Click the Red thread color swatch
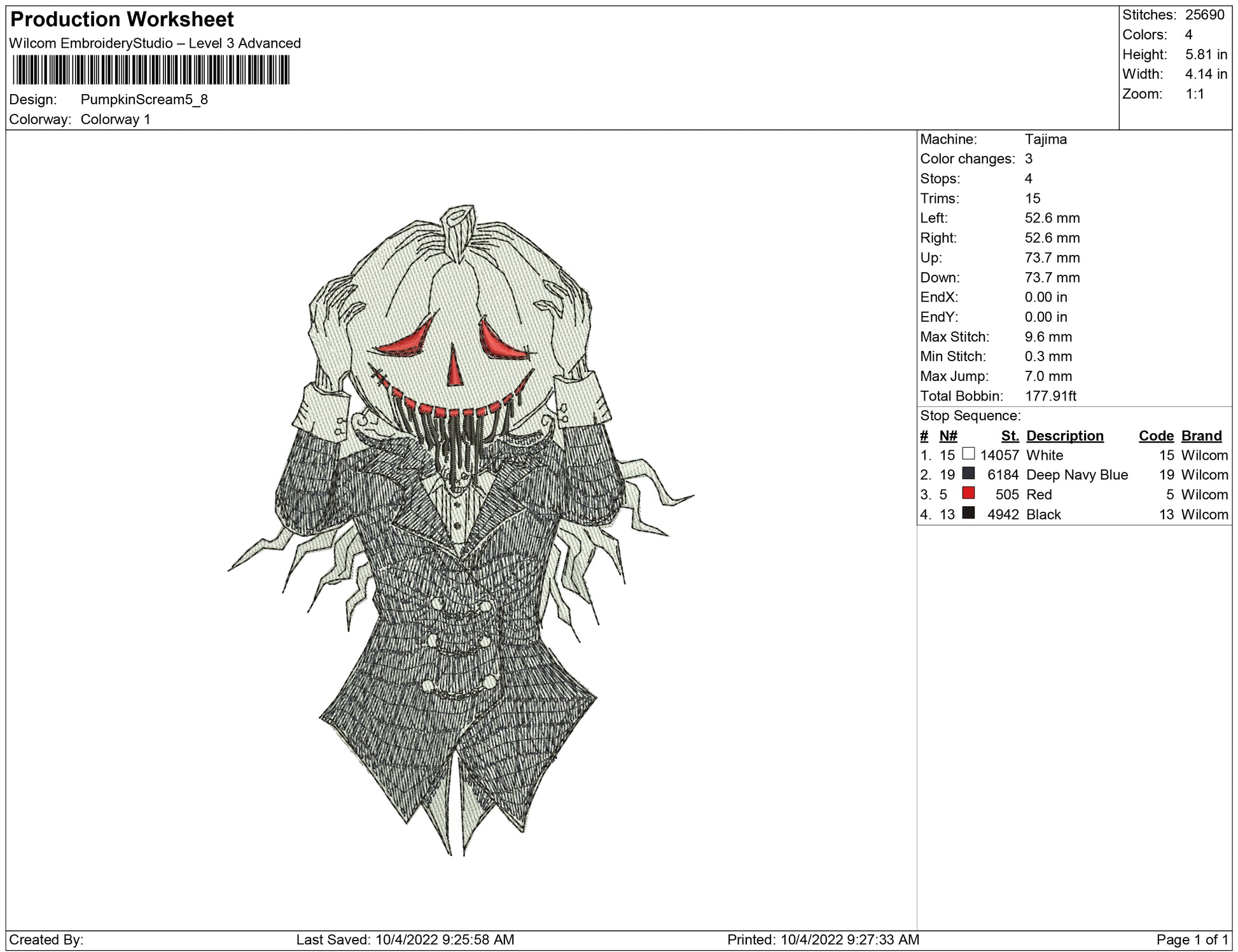The height and width of the screenshot is (952, 1238). [968, 493]
